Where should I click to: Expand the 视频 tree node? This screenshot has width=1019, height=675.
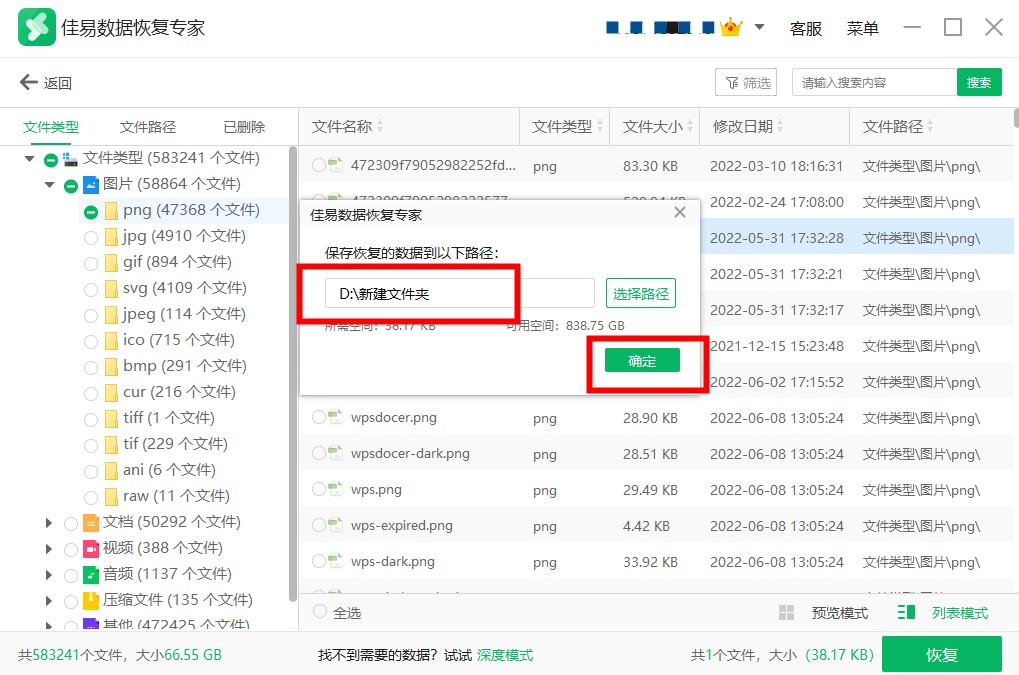(49, 549)
